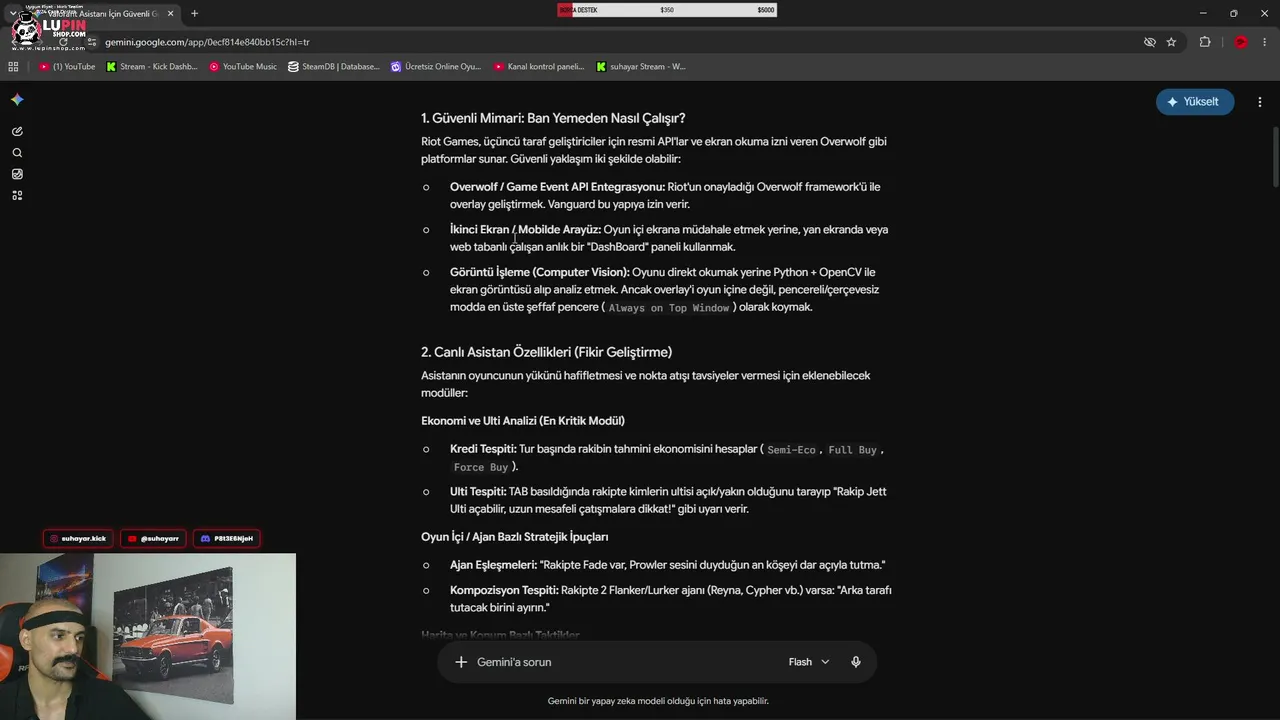Viewport: 1280px width, 720px height.
Task: Click the Yükselt upgrade button
Action: [x=1195, y=102]
